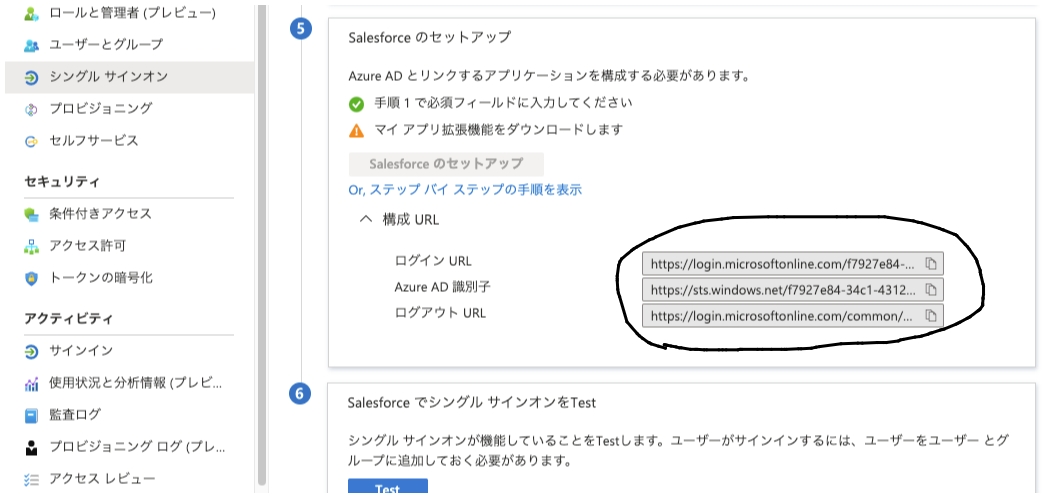Click the 監査ログ icon
This screenshot has height=497, width=1046.
pos(31,416)
